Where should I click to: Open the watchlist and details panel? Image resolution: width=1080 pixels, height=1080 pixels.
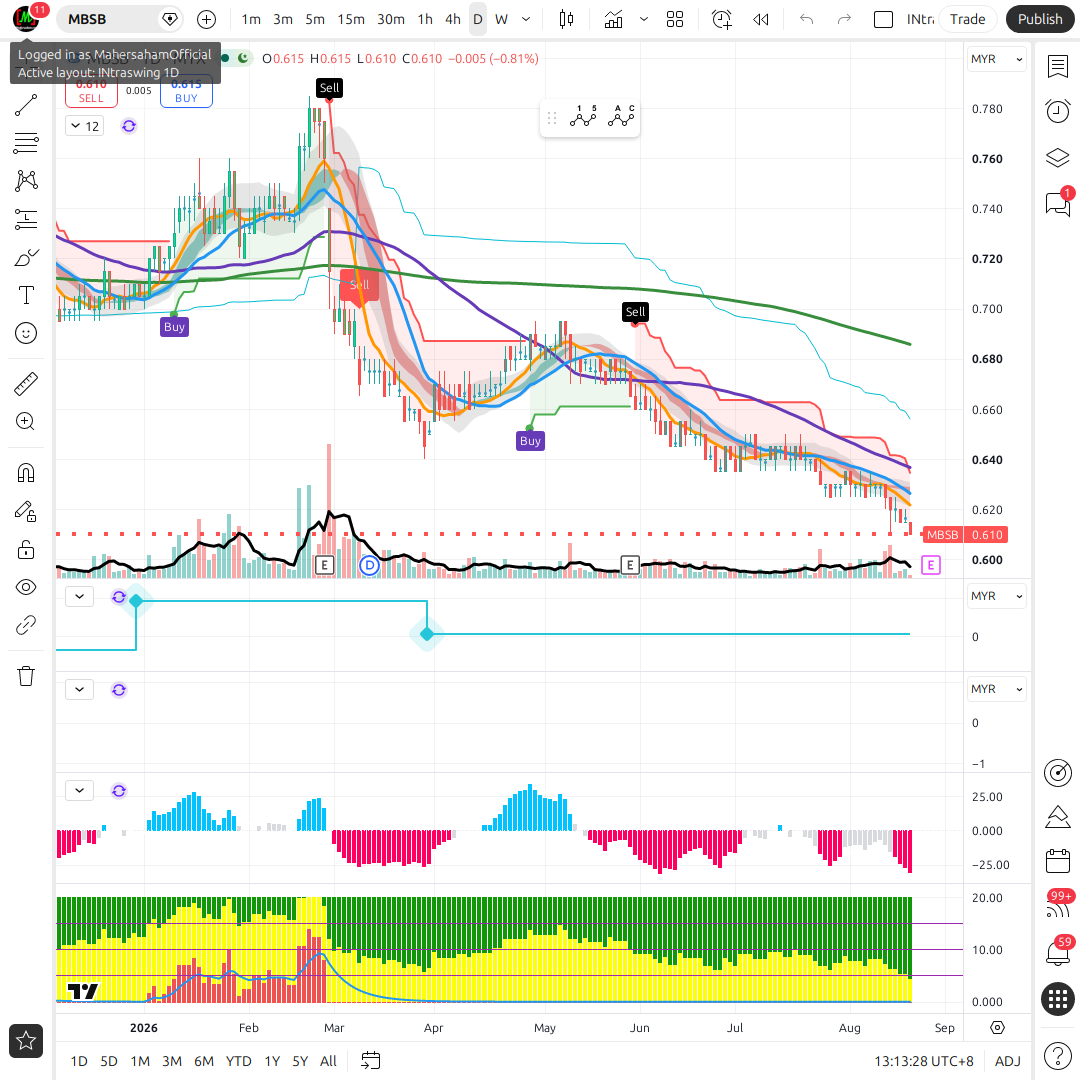coord(1057,67)
